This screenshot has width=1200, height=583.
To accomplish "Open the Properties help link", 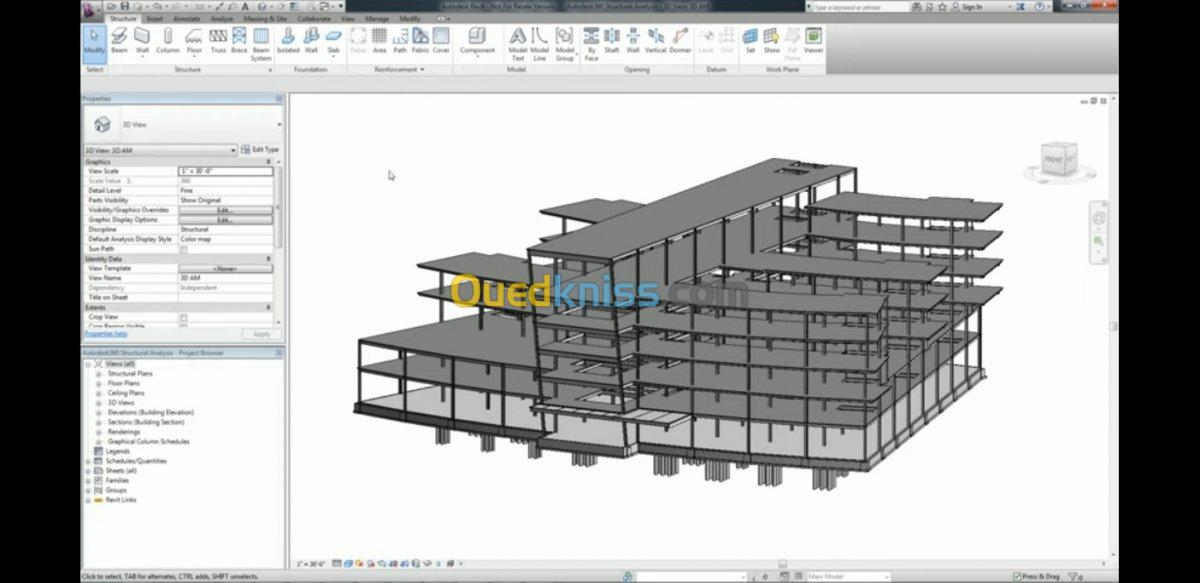I will click(x=106, y=334).
